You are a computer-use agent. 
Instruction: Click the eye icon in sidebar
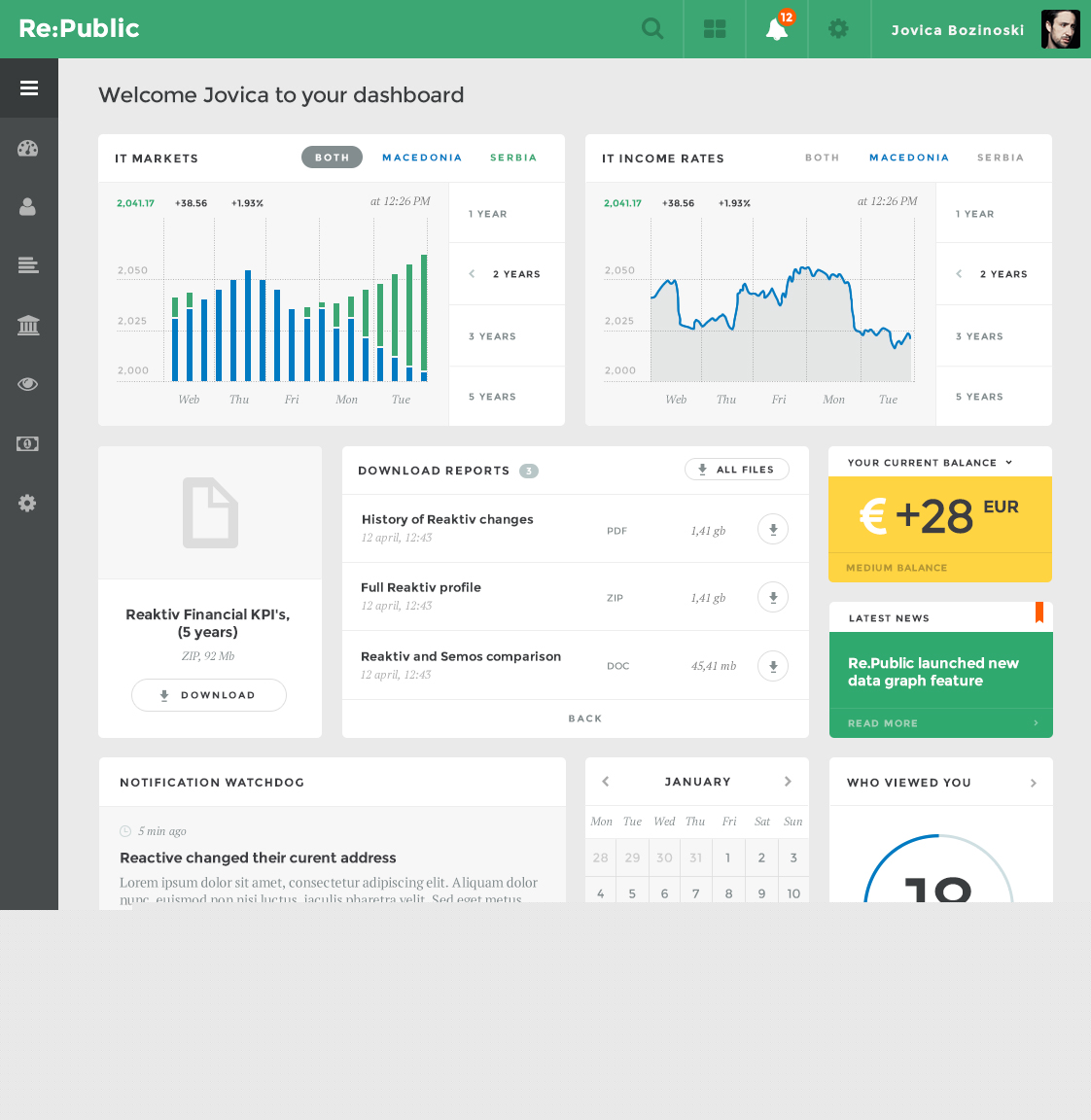(28, 384)
